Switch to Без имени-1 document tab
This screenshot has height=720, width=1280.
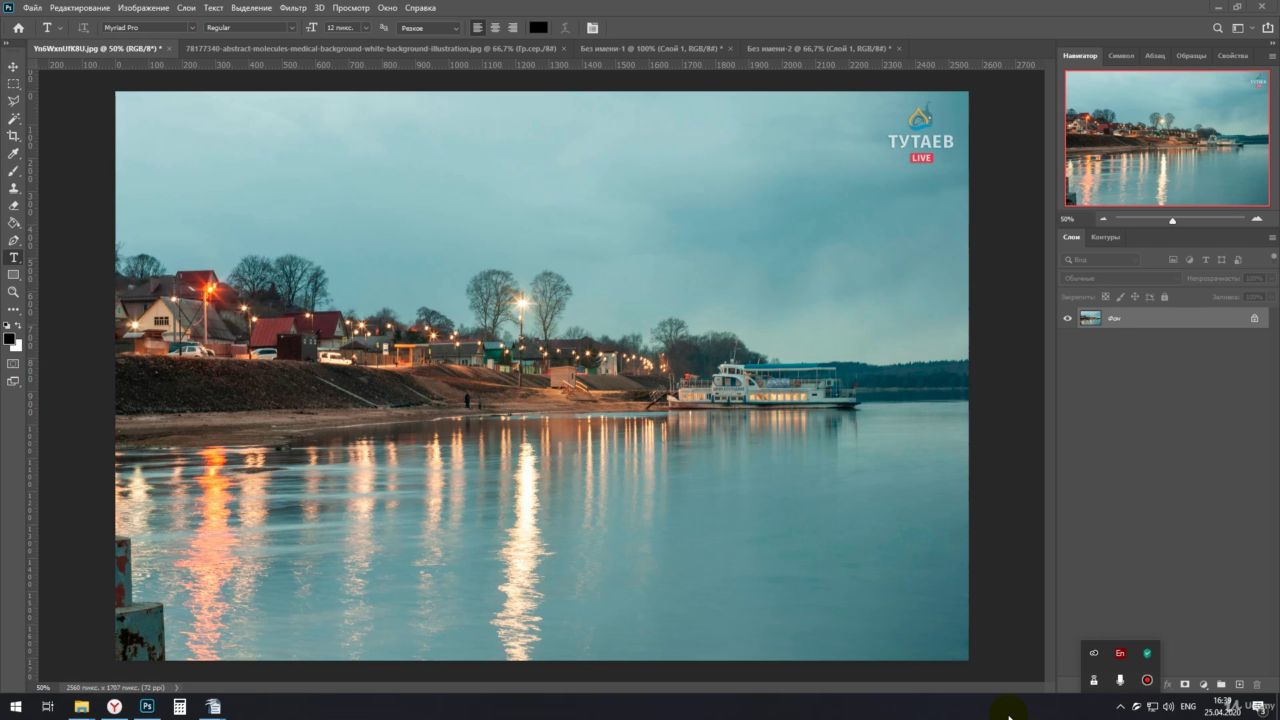pos(652,48)
